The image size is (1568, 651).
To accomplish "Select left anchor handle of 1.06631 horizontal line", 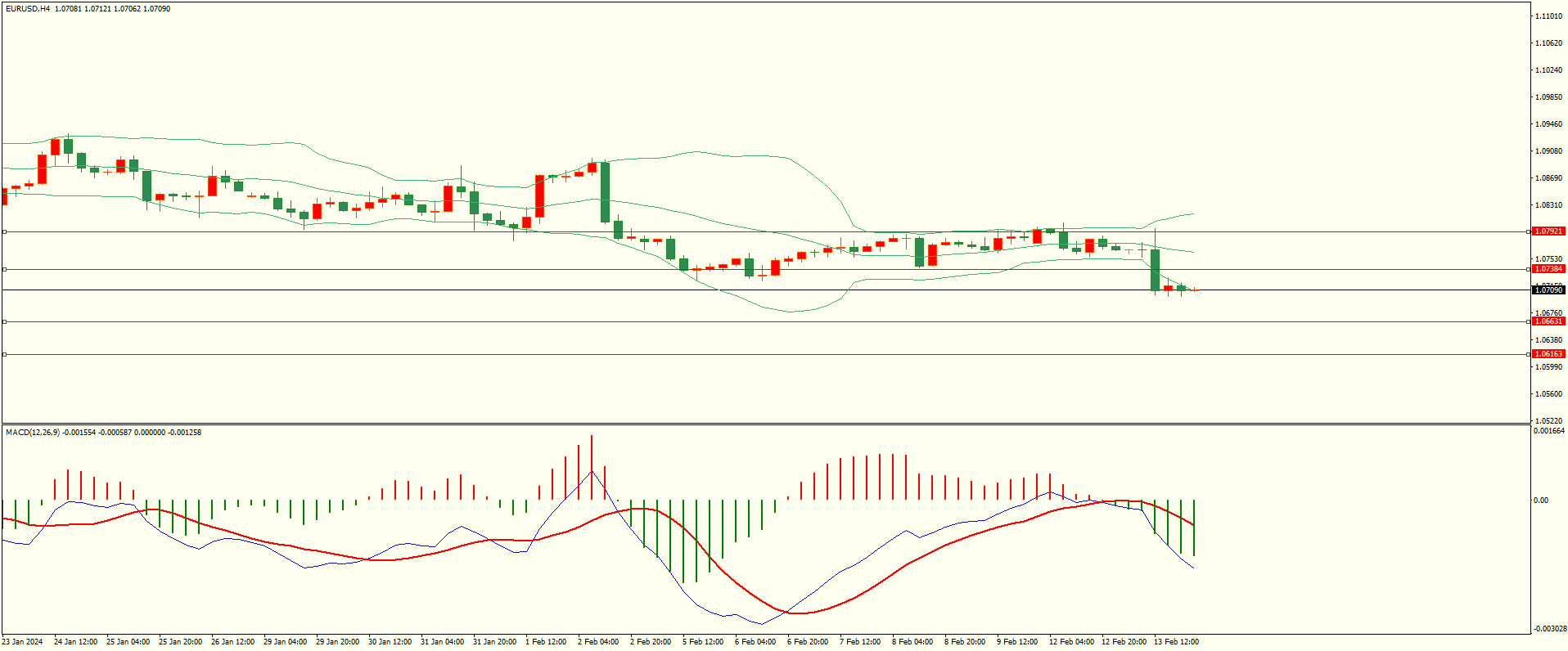I will [4, 321].
